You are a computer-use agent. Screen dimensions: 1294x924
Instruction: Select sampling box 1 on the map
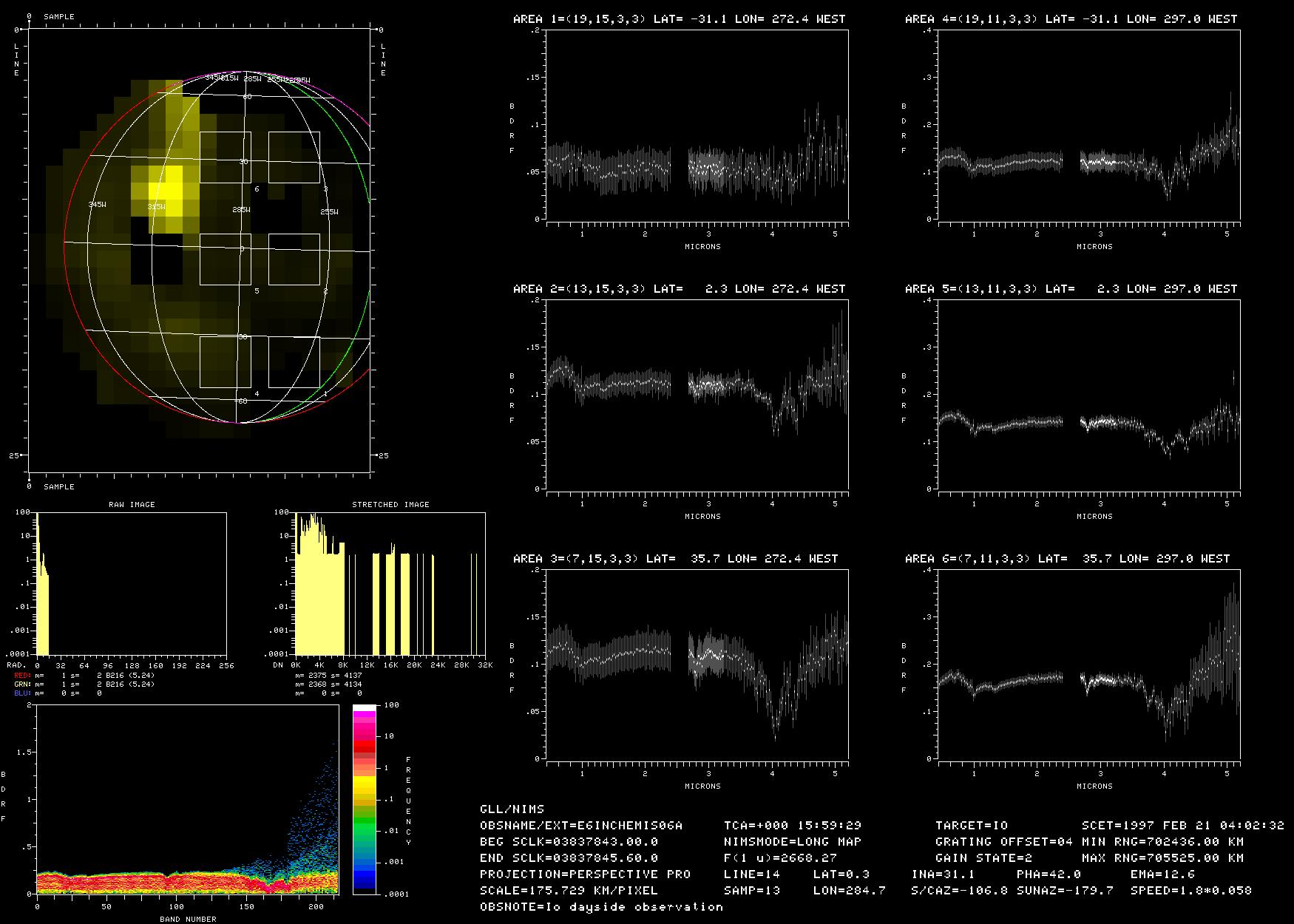tap(294, 361)
